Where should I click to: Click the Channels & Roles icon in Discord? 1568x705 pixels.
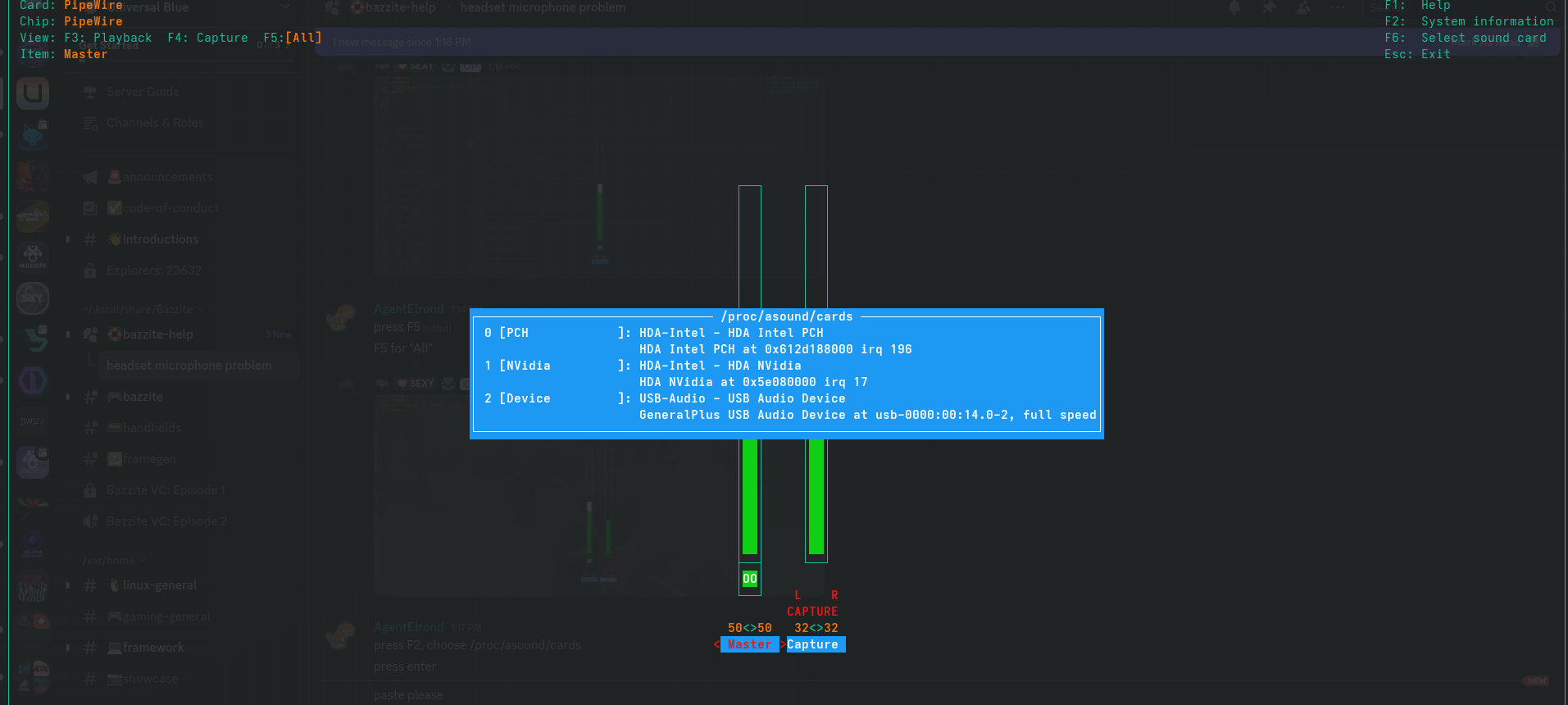pos(90,123)
